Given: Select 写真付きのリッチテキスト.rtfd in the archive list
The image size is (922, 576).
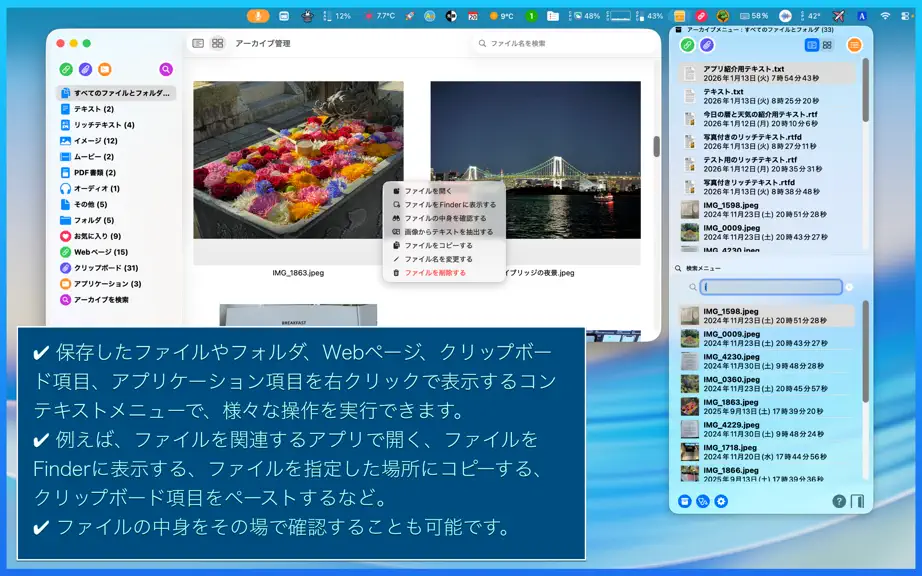Looking at the screenshot, I should click(x=767, y=141).
